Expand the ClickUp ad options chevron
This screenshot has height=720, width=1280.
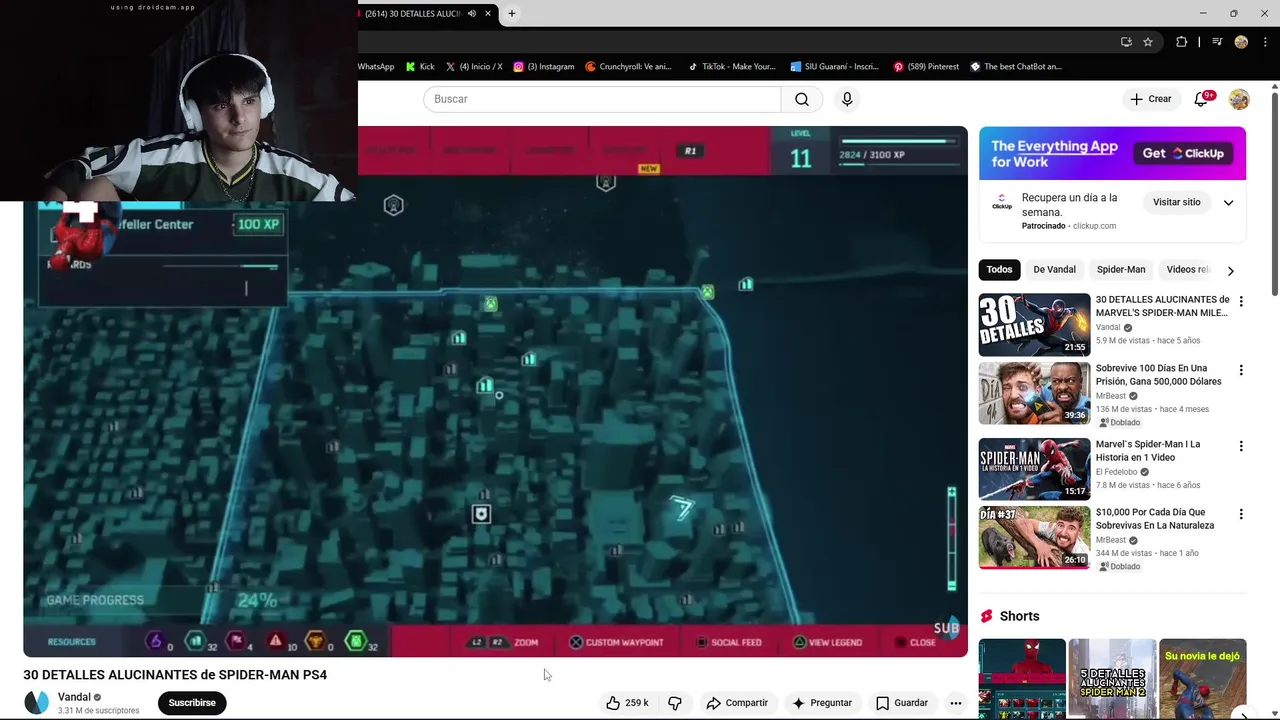1228,203
